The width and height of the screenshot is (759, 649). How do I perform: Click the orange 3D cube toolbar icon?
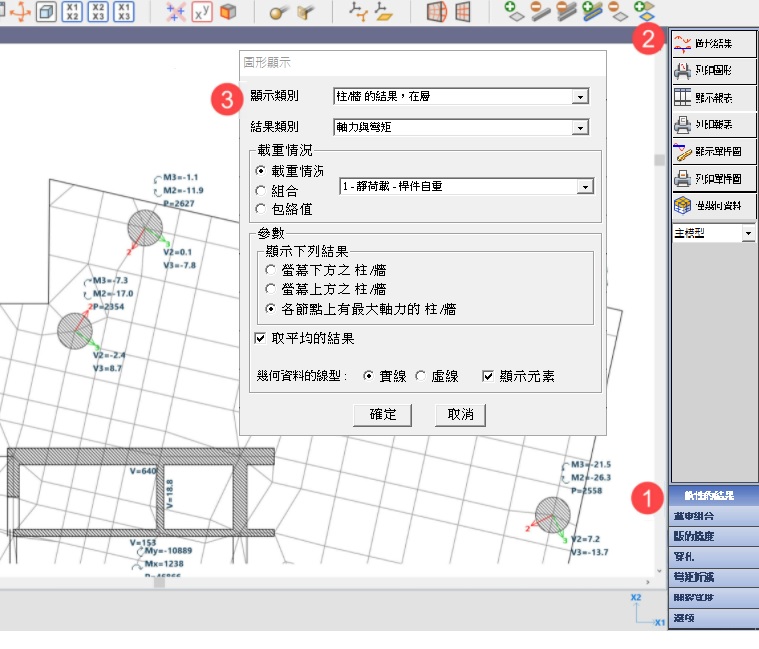point(229,12)
